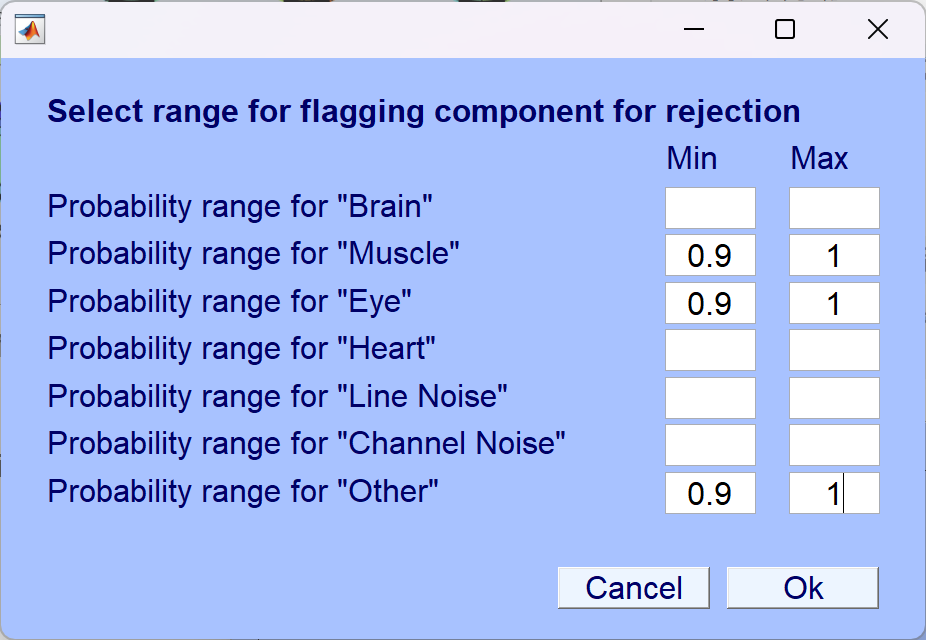Click the Max field for "Heart" range

click(x=834, y=350)
